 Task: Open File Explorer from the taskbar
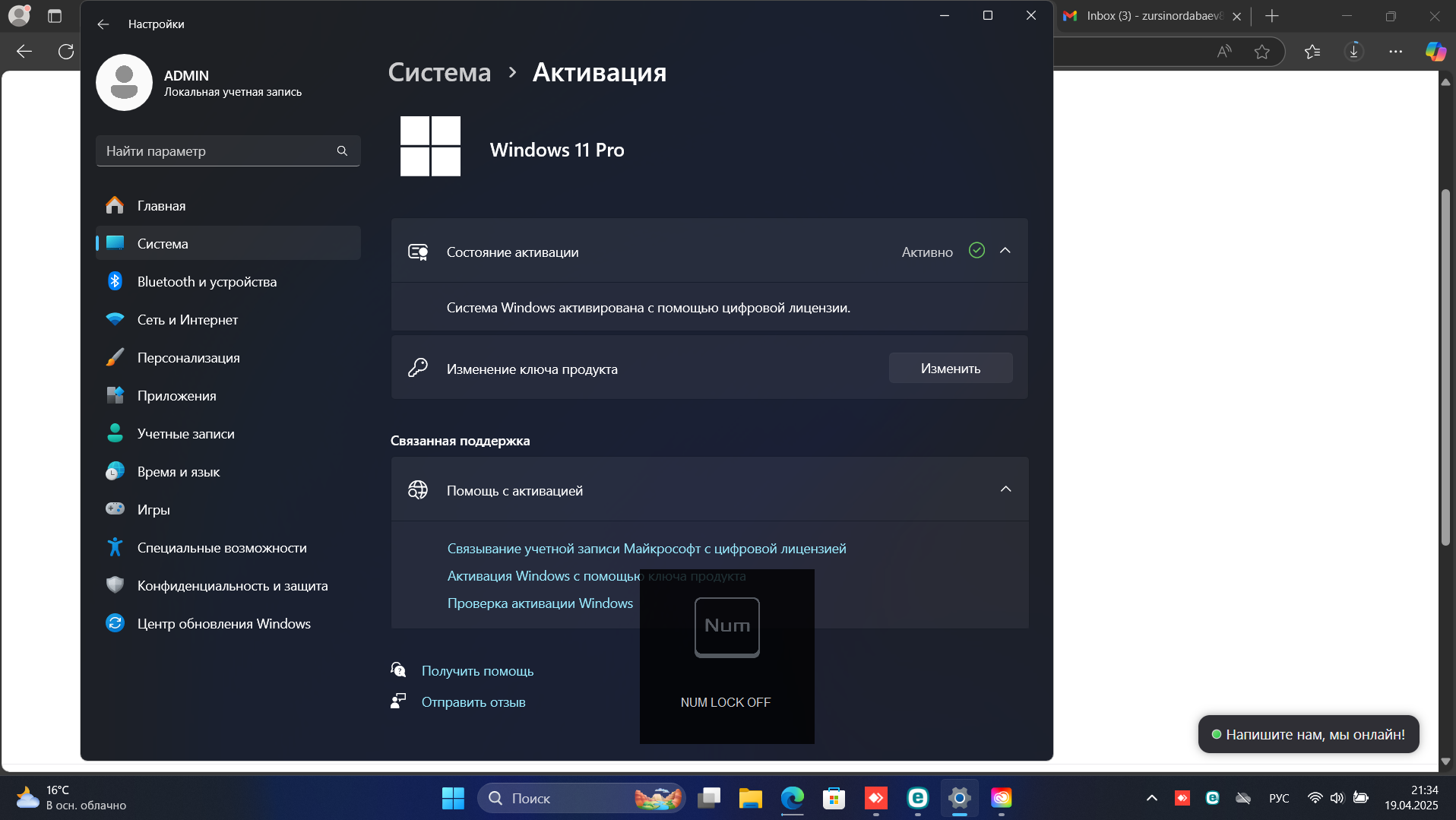click(751, 798)
